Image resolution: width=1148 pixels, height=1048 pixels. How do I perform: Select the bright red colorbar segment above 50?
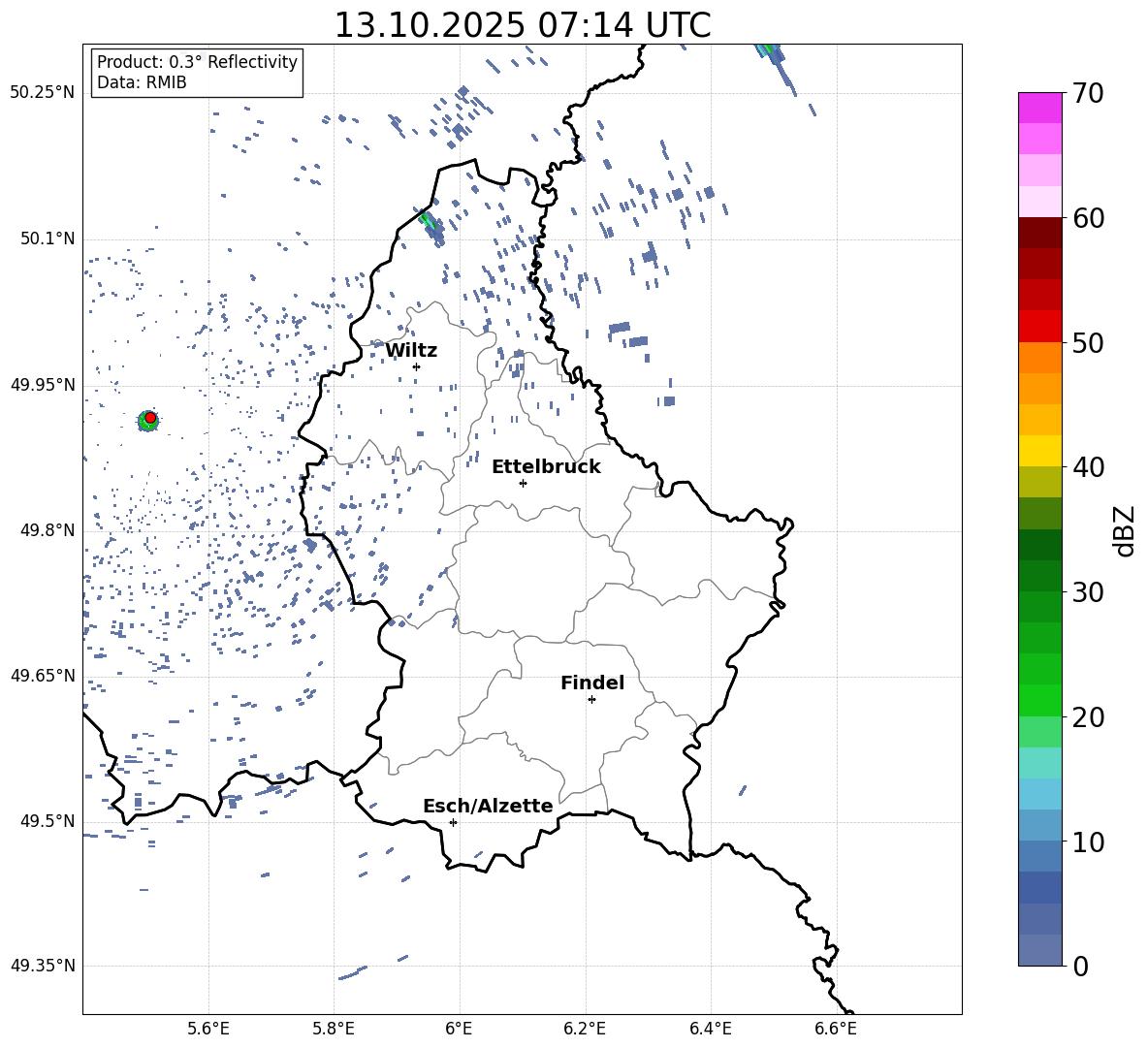[1040, 327]
